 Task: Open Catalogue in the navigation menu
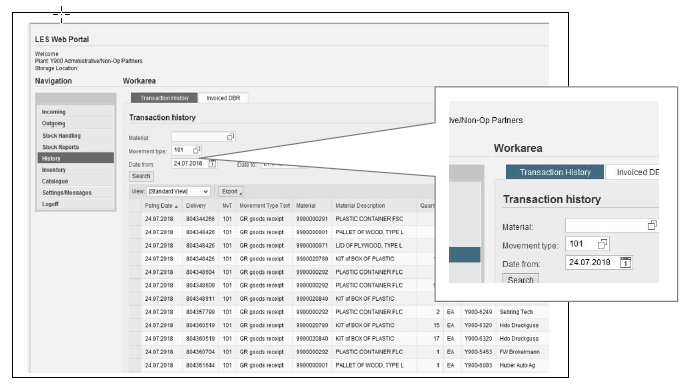coord(76,181)
